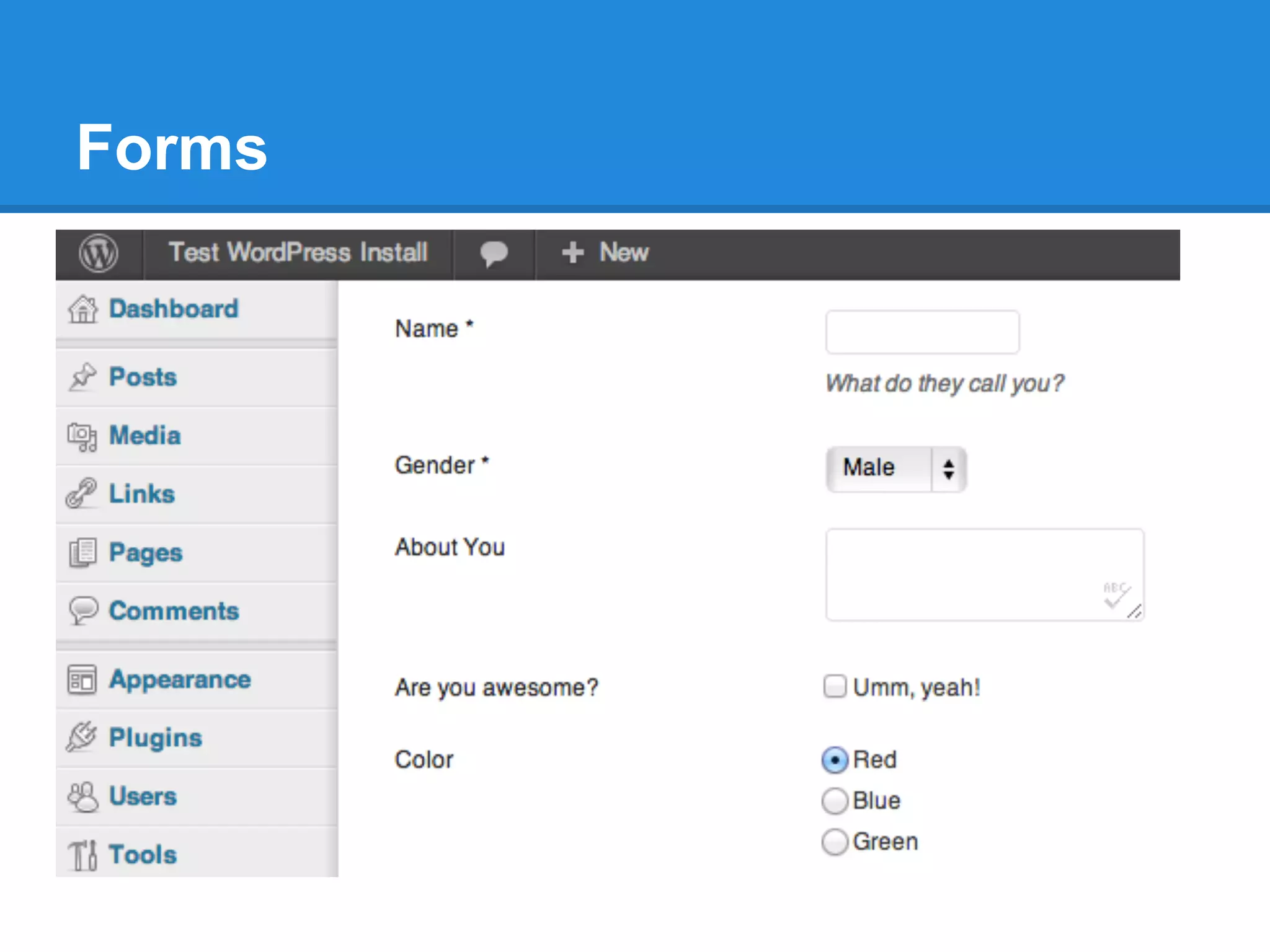
Task: Click the spell-check ABC icon in textarea
Action: 1116,594
